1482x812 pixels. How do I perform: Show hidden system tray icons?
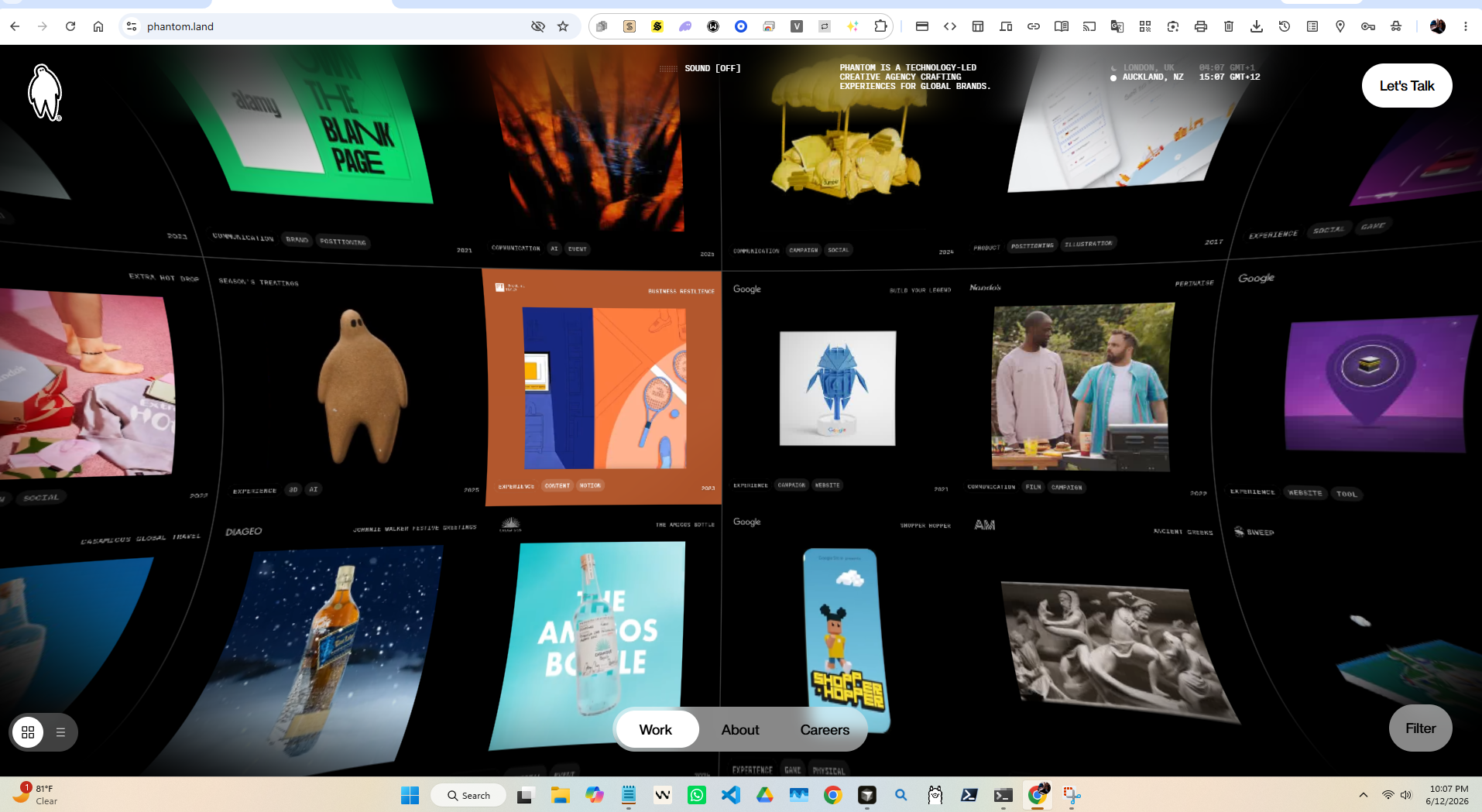(x=1364, y=795)
